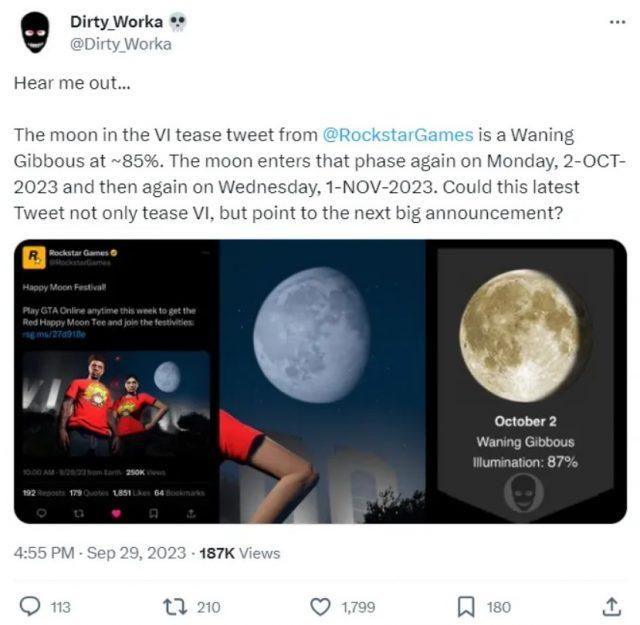Select the skull watermark on moon phase panel
Viewport: 640px width, 625px height.
point(524,493)
